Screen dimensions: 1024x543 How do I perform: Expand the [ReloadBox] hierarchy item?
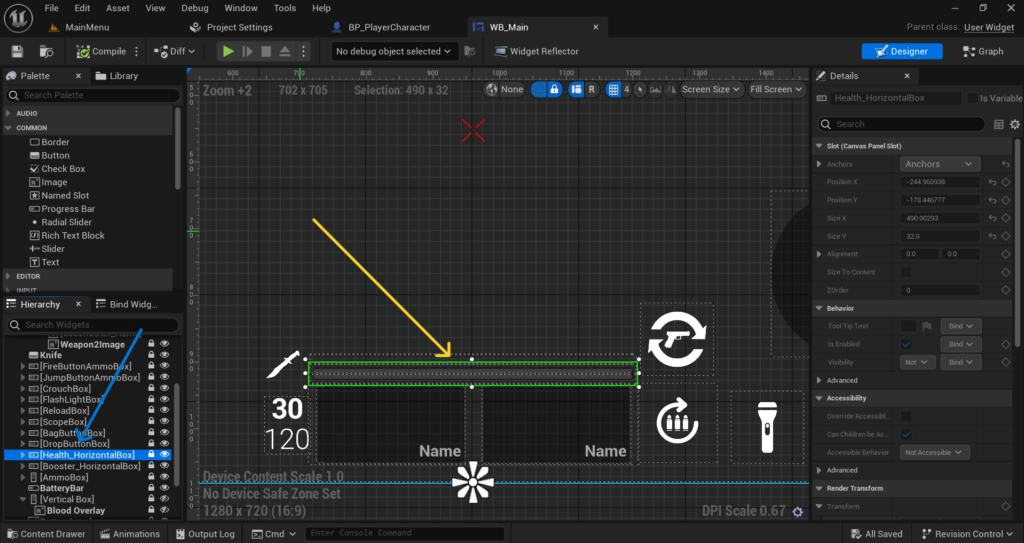coord(24,411)
